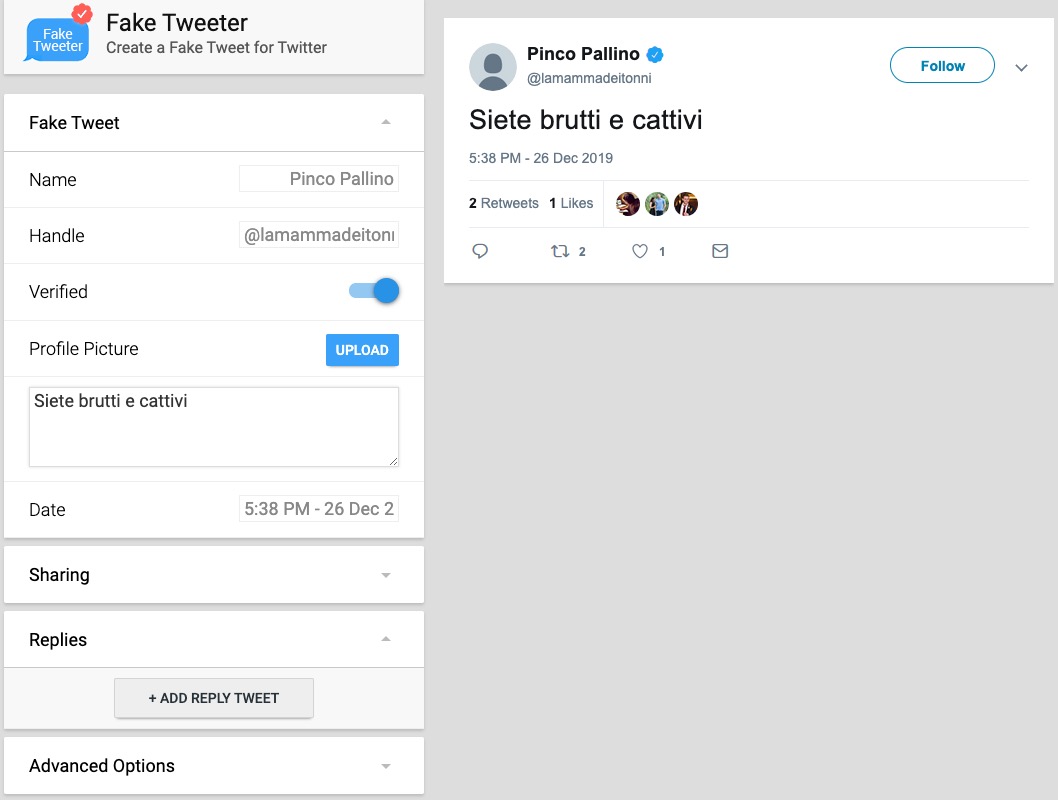Click the Add Reply Tweet button
The width and height of the screenshot is (1058, 800).
coord(214,698)
